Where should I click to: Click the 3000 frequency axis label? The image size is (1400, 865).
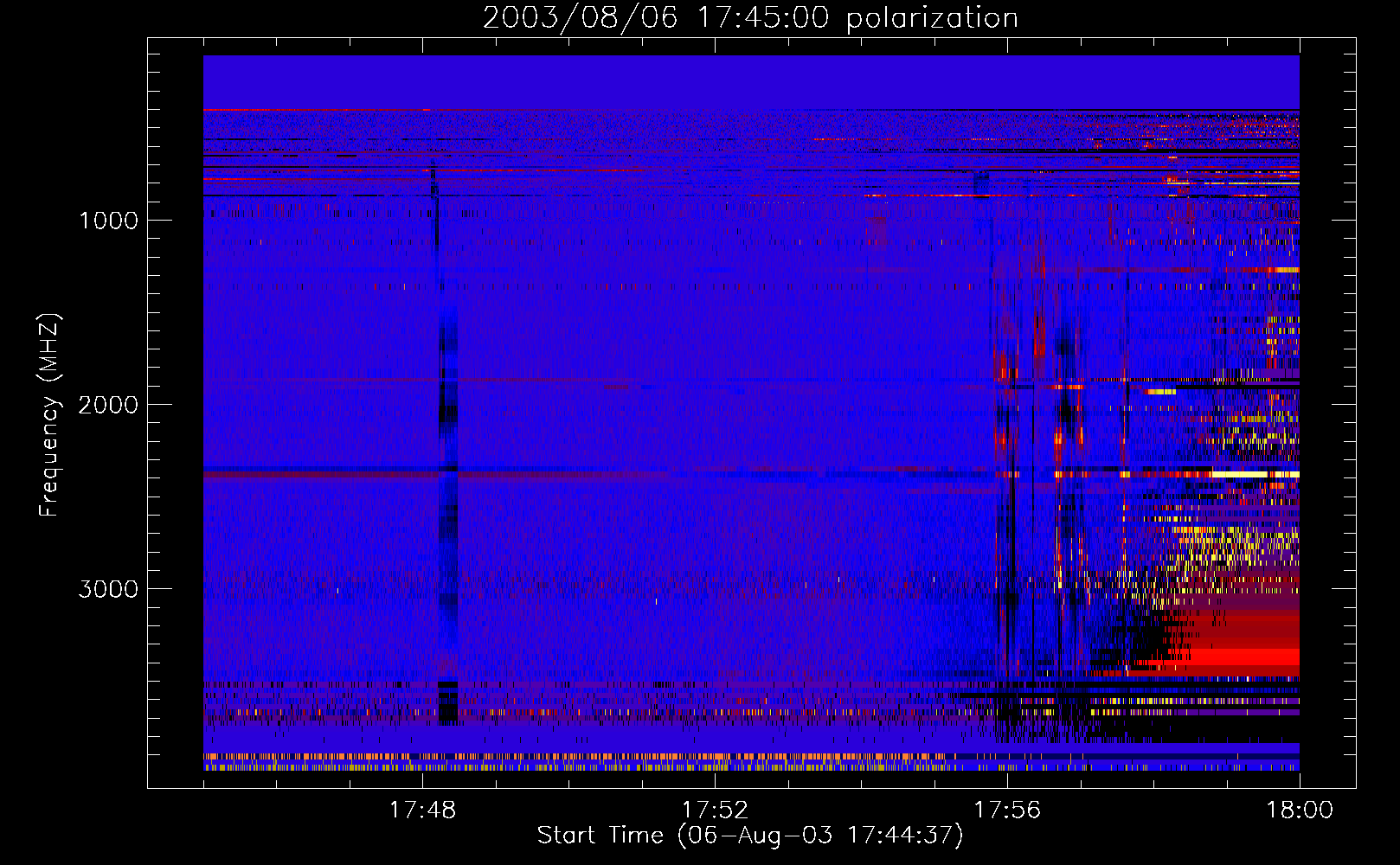tap(108, 589)
